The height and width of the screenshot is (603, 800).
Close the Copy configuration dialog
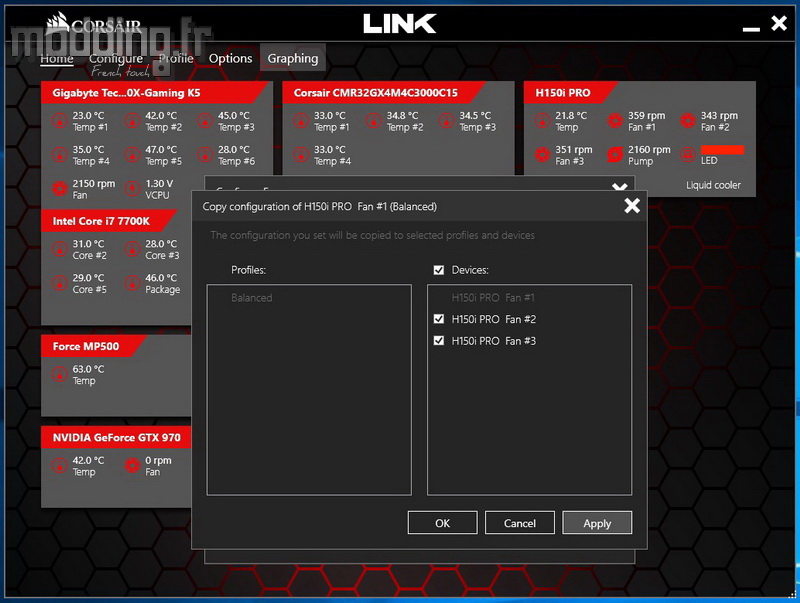tap(632, 206)
